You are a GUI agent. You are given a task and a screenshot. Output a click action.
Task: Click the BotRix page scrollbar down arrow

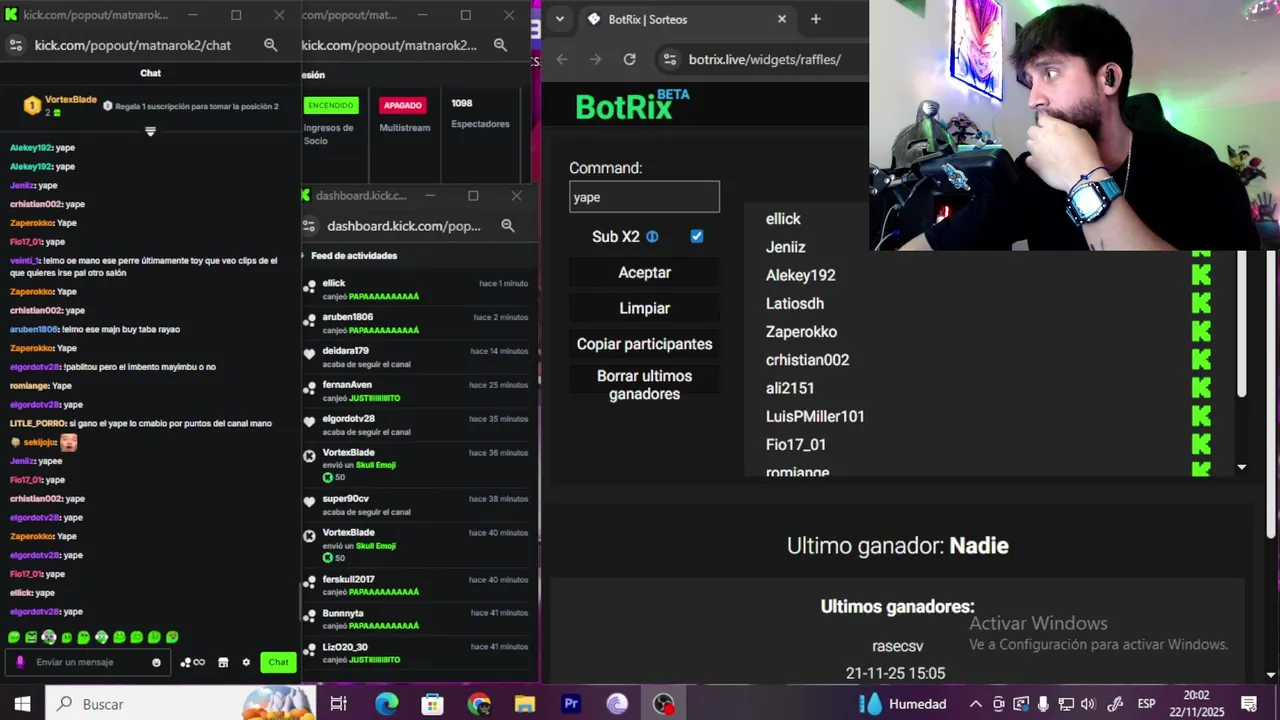[x=1271, y=675]
